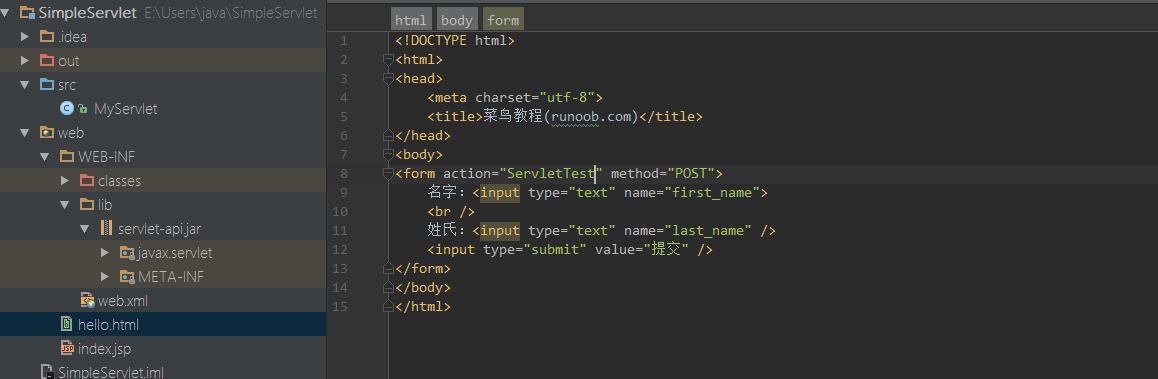Click the blue src folder icon
Screen dimensions: 1158x379
(x=47, y=84)
